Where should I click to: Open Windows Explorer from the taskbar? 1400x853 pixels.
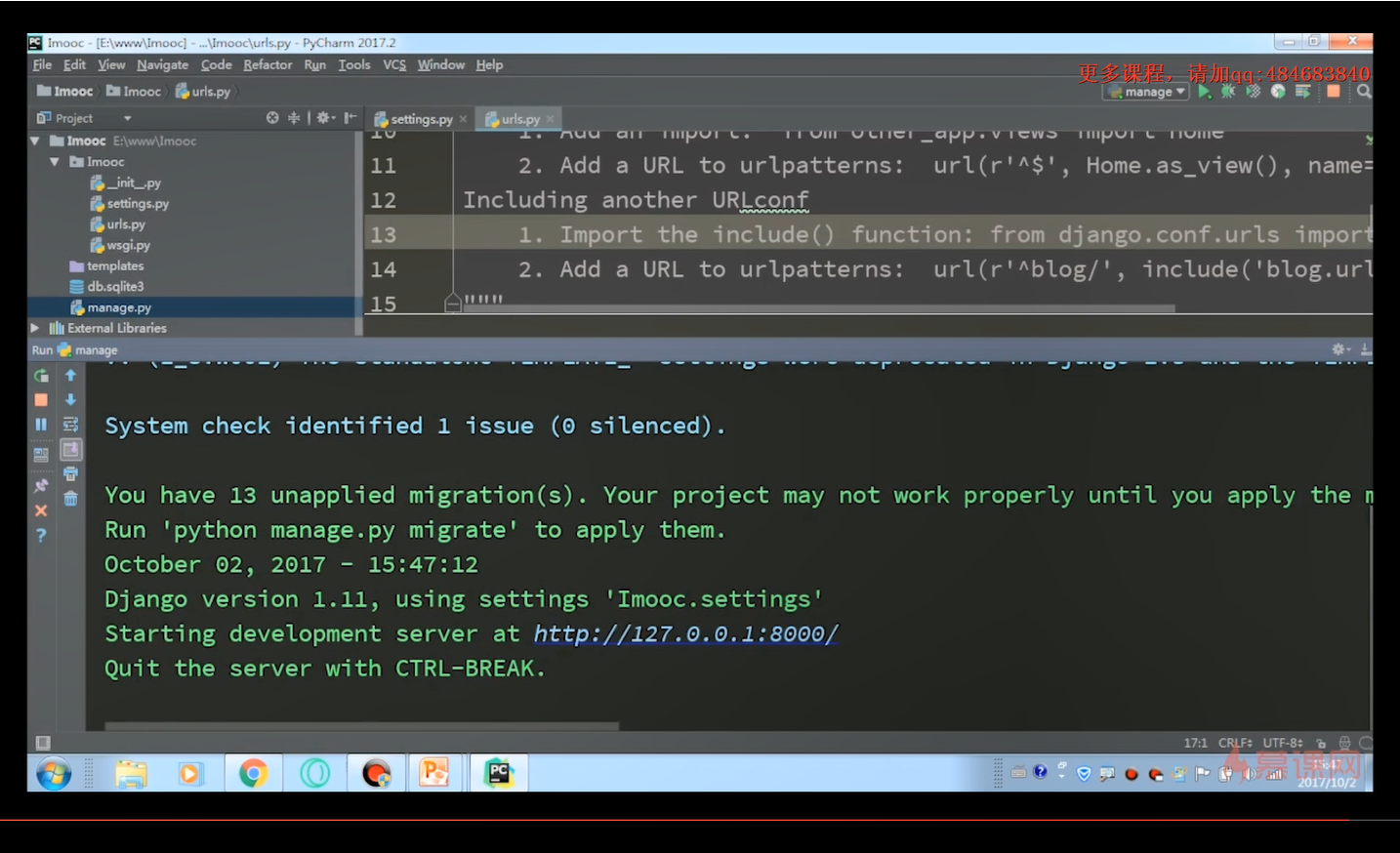pyautogui.click(x=131, y=774)
